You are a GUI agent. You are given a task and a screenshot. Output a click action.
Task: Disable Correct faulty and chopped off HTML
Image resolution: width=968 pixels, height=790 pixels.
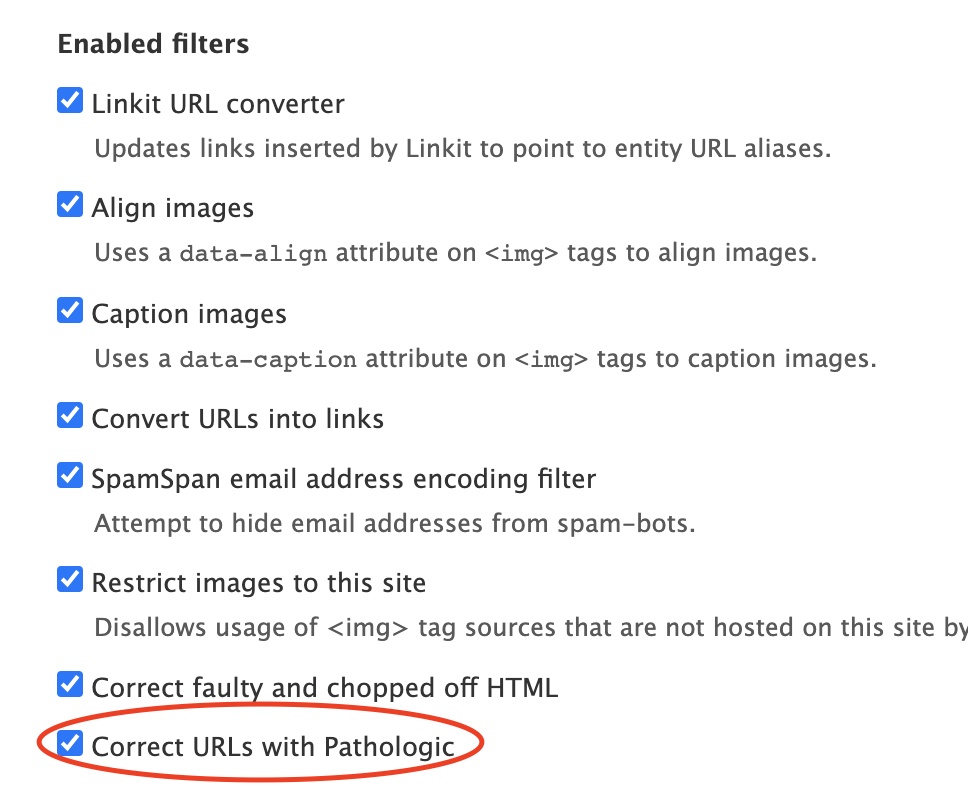tap(69, 684)
